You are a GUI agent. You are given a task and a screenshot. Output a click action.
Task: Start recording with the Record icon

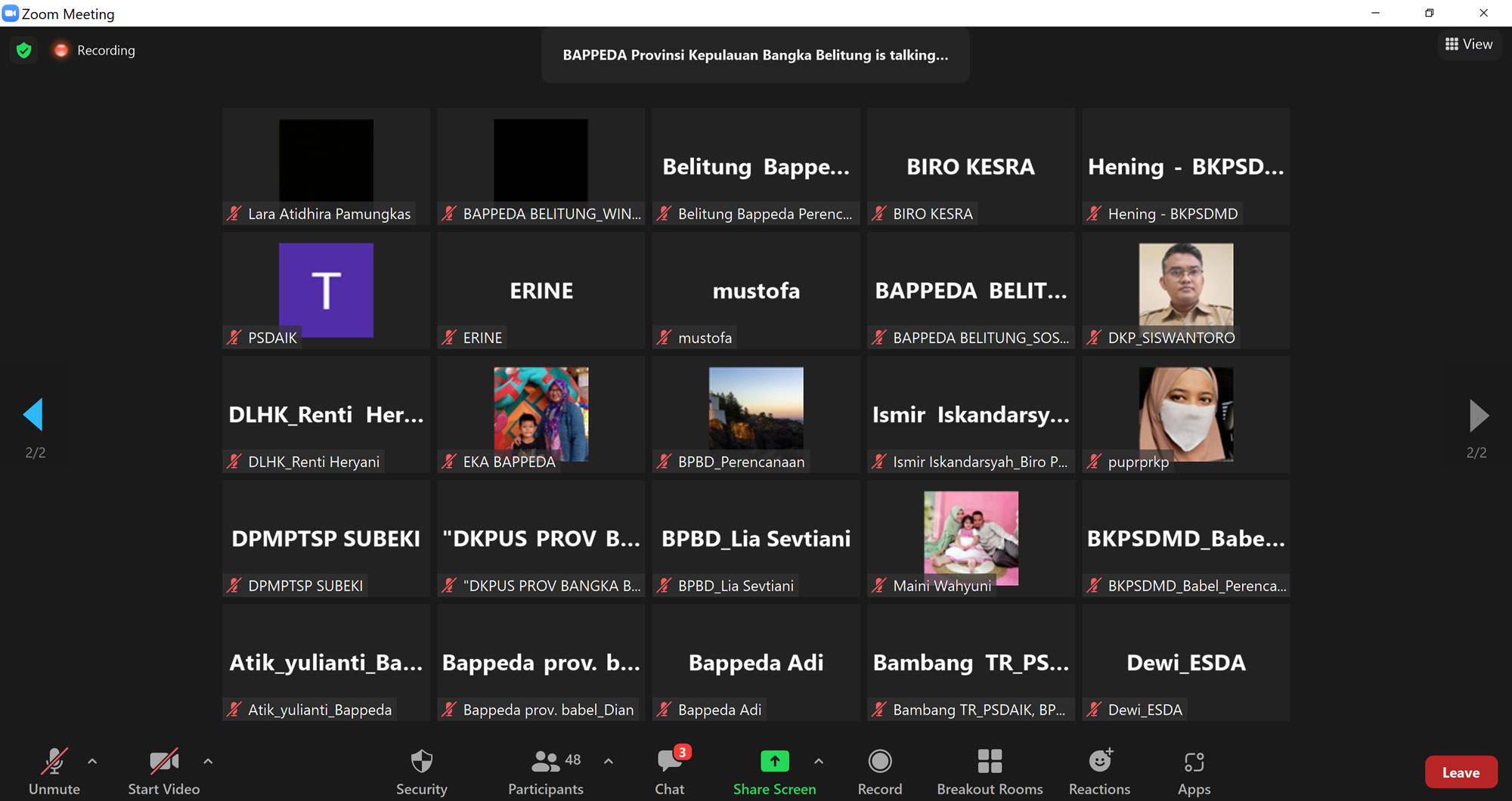click(879, 762)
